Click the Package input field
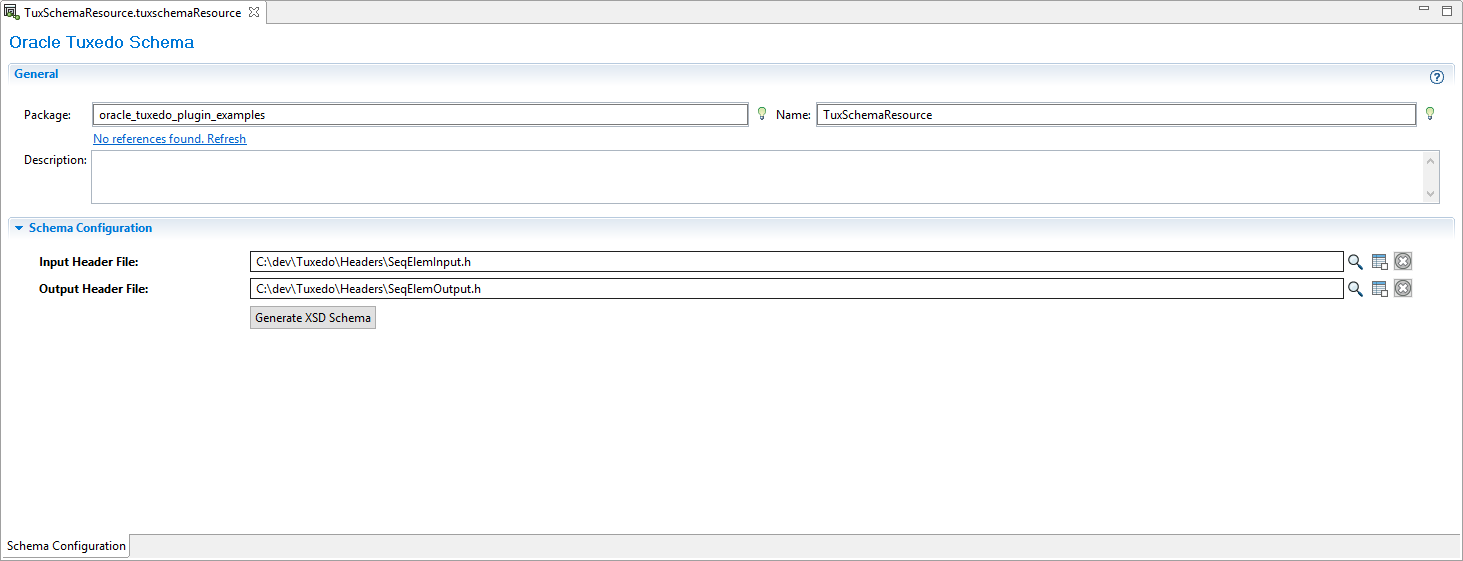This screenshot has height=561, width=1463. tap(420, 115)
